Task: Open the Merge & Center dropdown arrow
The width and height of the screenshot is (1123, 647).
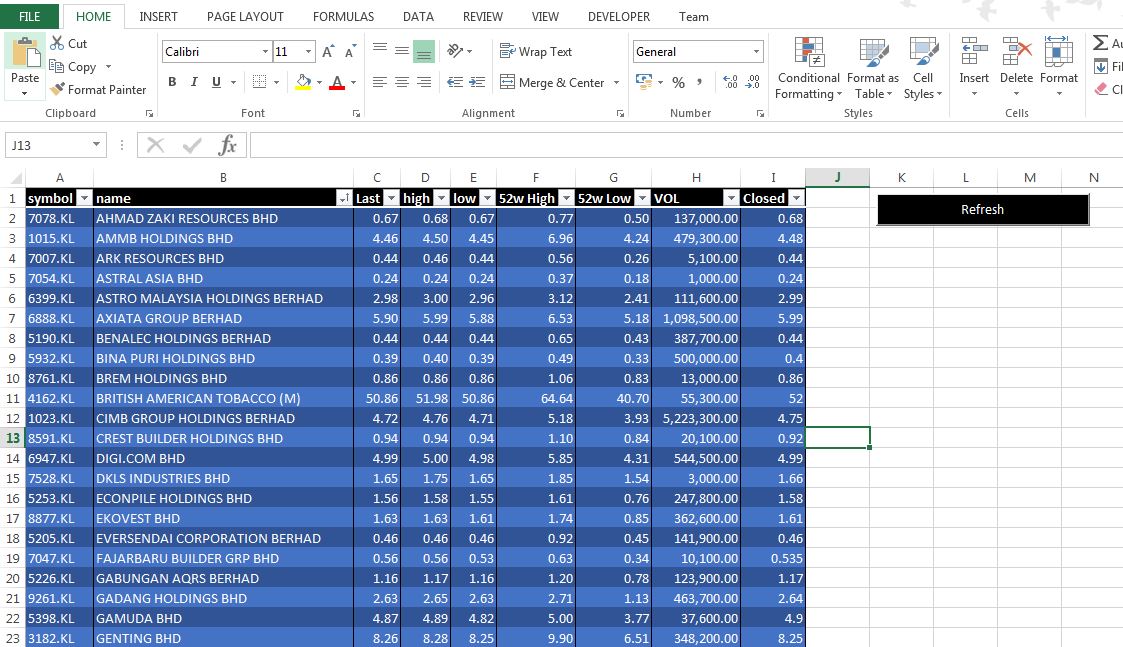Action: 617,82
